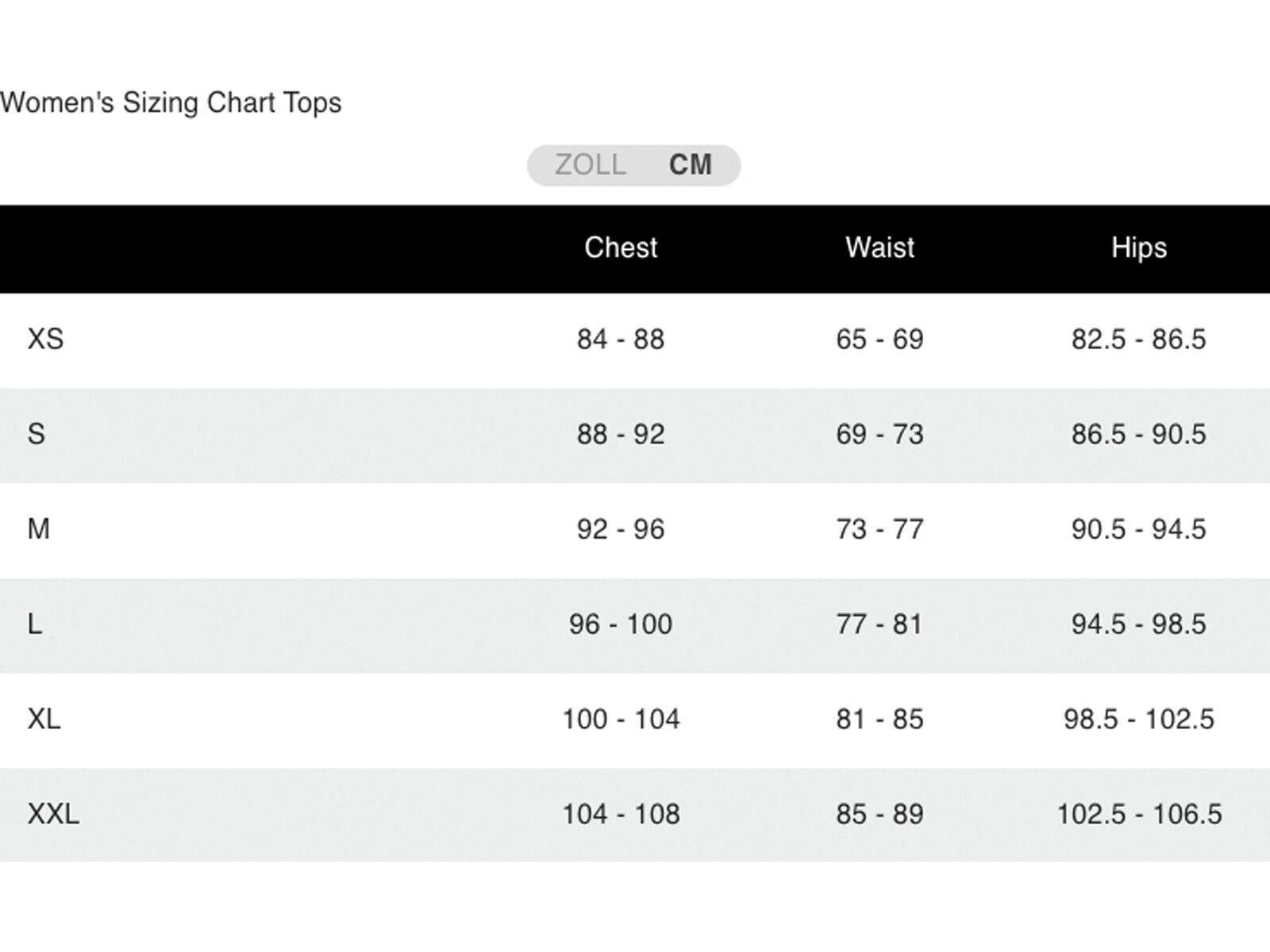Select the XXL size row label
This screenshot has width=1270, height=952.
pos(53,814)
